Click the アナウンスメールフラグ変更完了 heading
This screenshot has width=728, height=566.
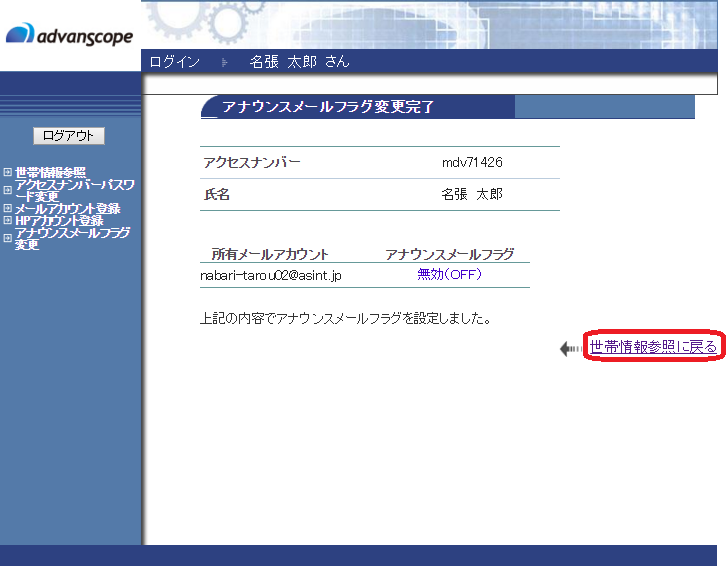328,107
